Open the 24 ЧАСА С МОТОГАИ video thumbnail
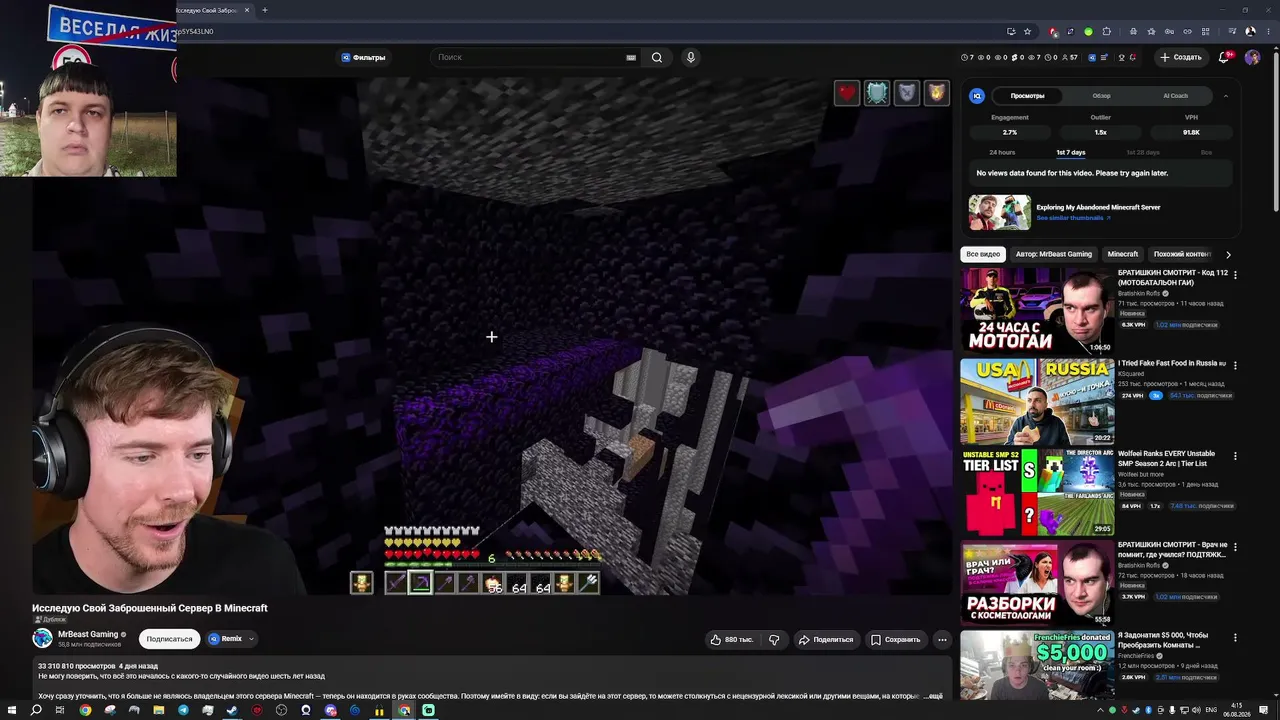The image size is (1280, 720). tap(1037, 310)
